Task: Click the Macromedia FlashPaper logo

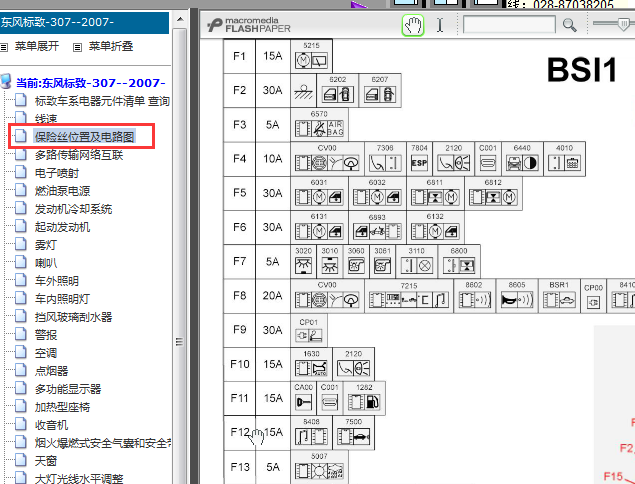Action: tap(249, 25)
